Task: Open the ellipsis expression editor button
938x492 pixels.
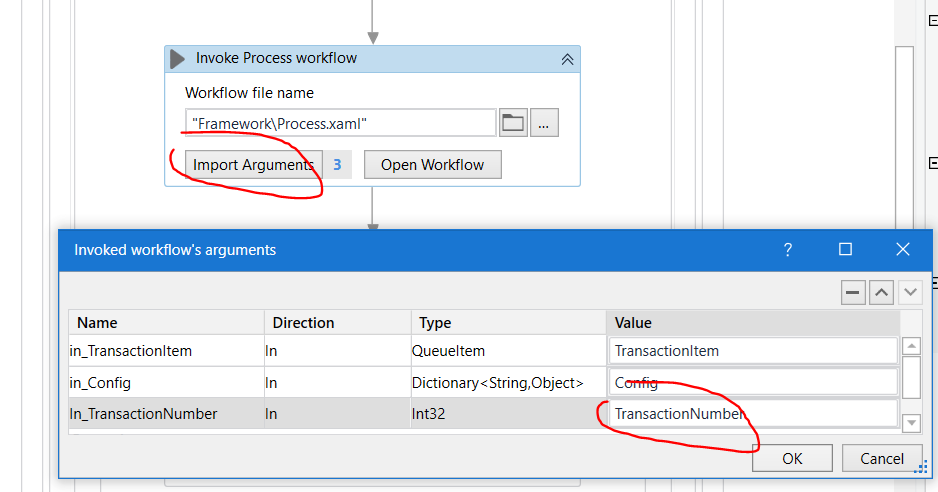Action: coord(544,123)
